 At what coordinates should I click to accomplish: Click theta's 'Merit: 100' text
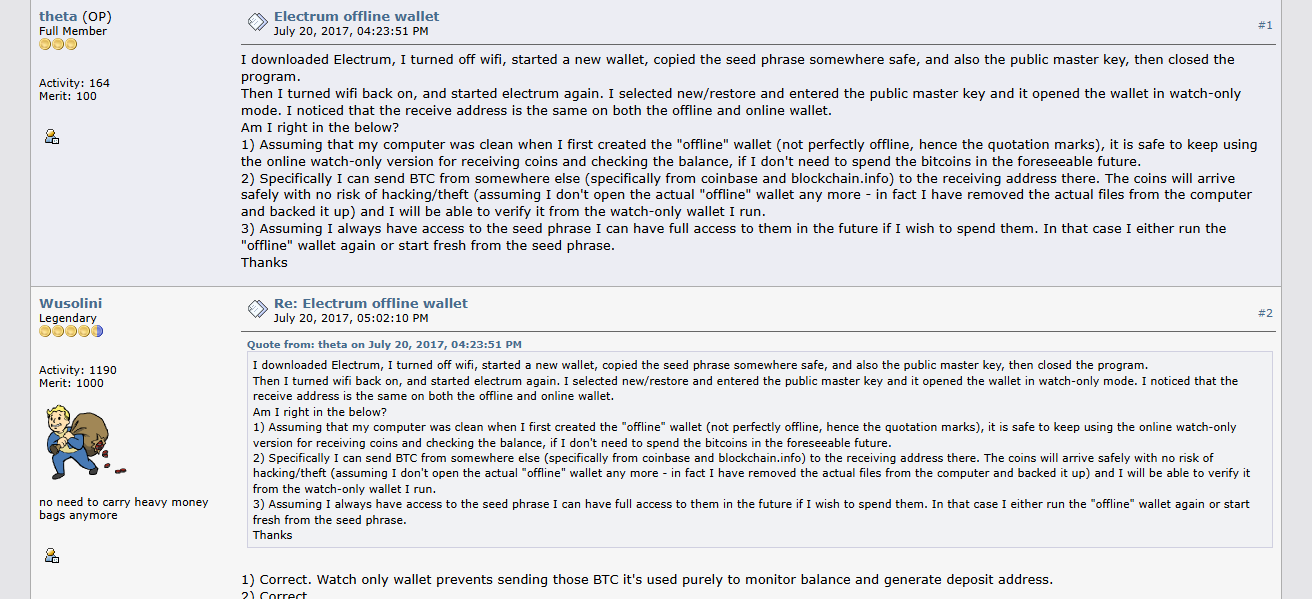pos(68,96)
